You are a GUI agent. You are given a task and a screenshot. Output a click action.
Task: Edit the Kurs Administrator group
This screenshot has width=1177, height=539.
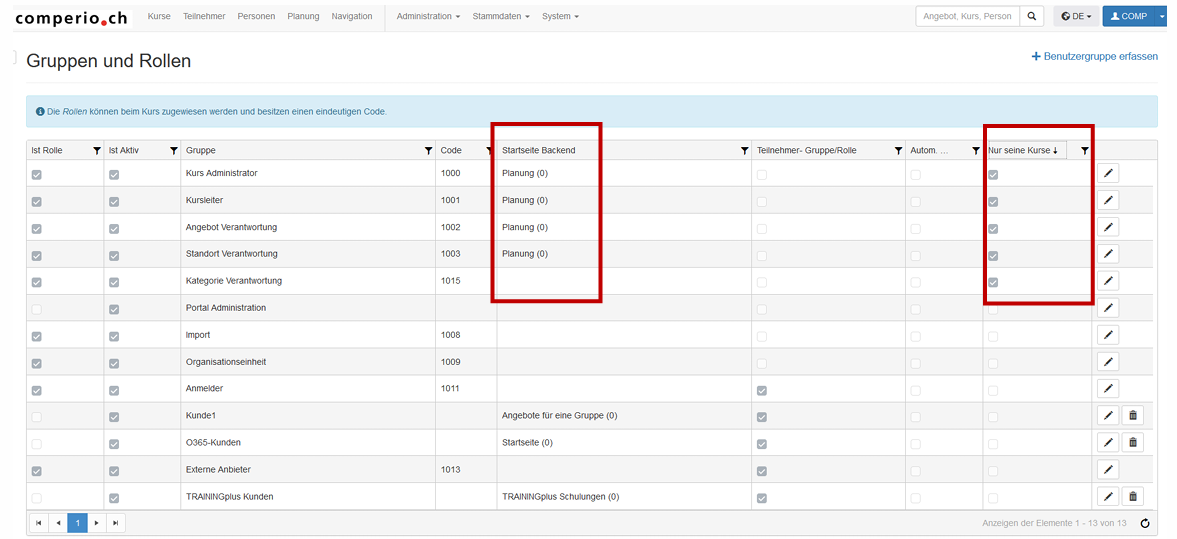pos(1107,173)
